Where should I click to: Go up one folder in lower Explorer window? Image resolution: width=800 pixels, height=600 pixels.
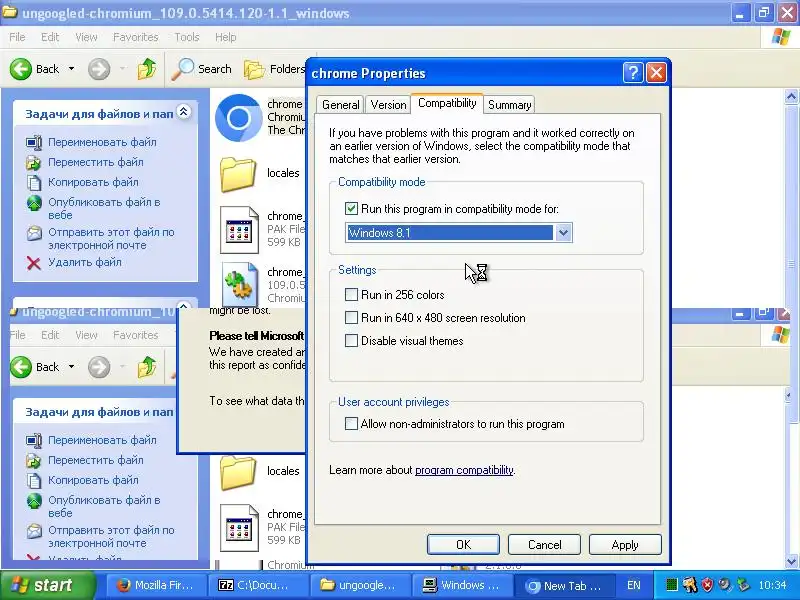click(x=147, y=367)
